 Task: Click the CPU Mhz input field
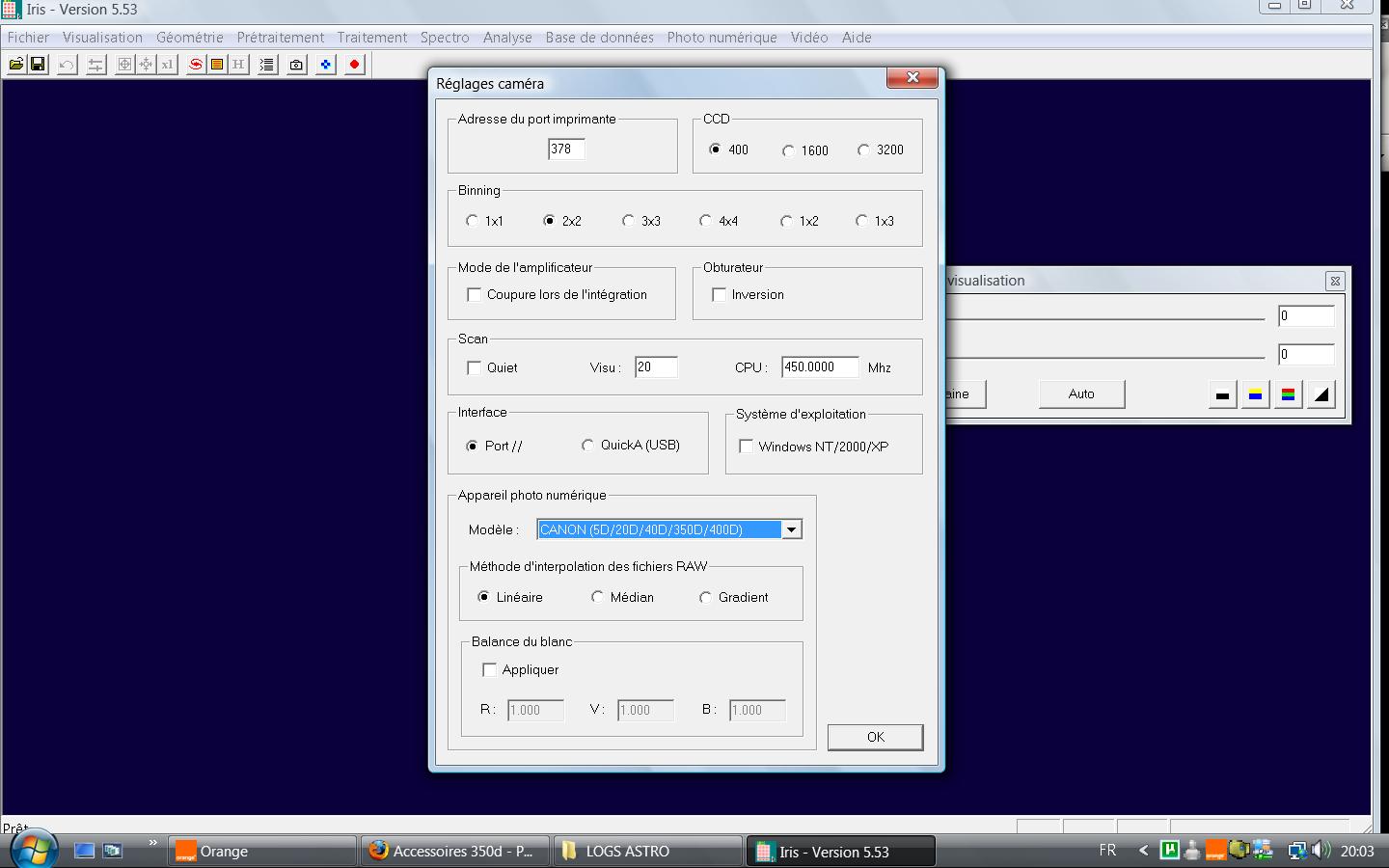point(820,366)
